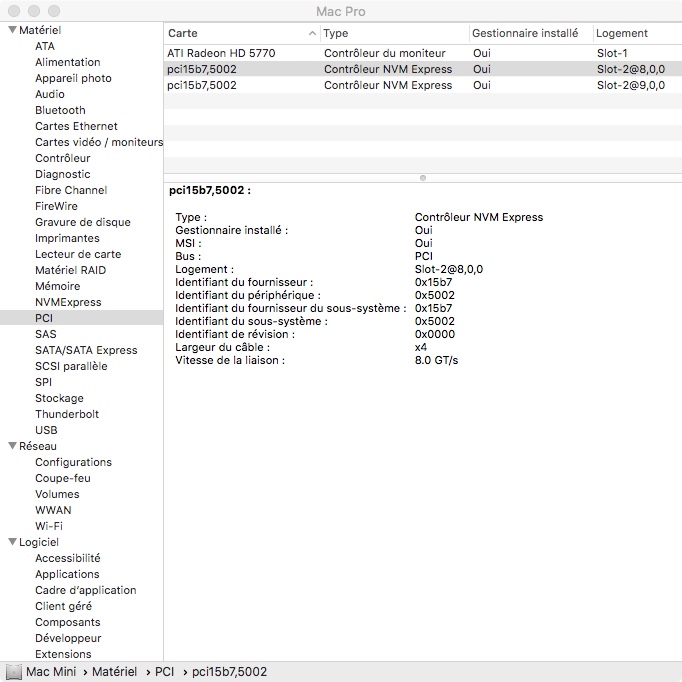Select pci15b7,5002 row in Slot-2@9,0,0
The height and width of the screenshot is (682, 682).
tap(423, 85)
